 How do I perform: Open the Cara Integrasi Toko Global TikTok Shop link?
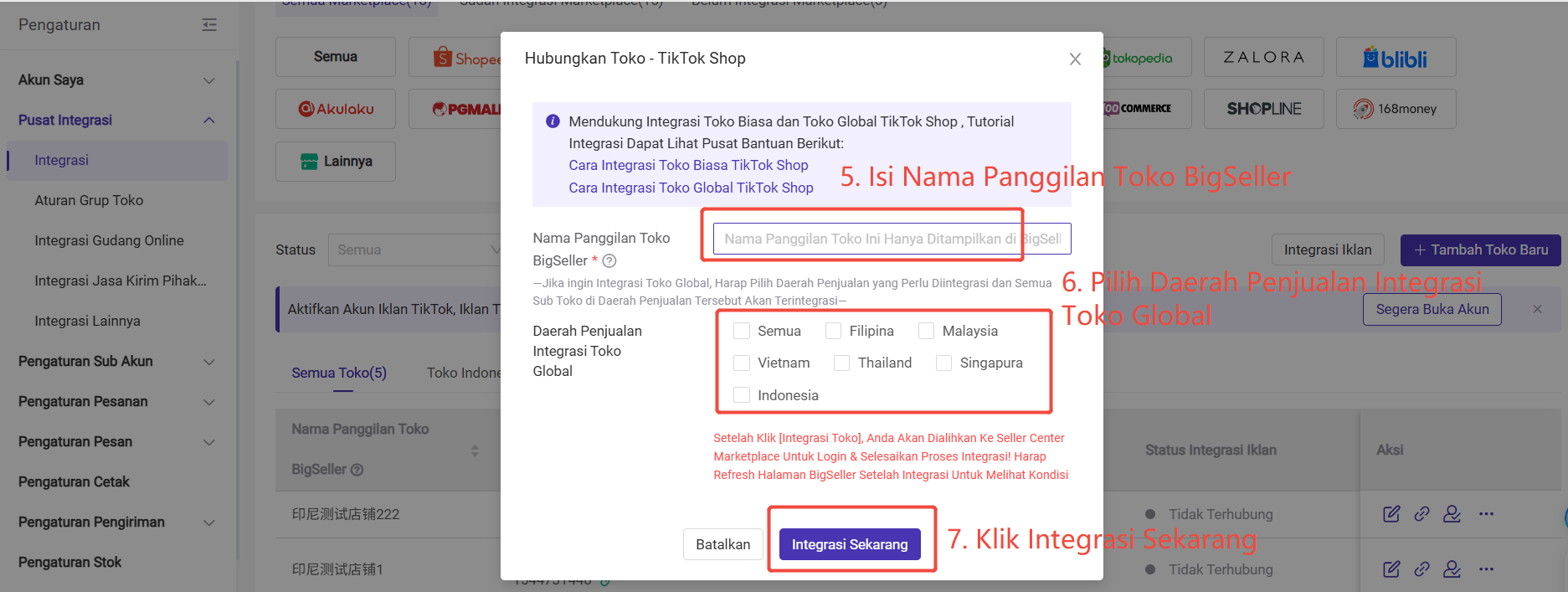(691, 188)
